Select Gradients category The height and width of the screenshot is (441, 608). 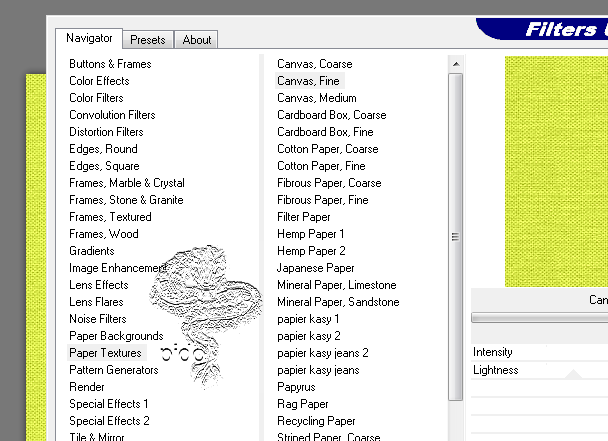click(x=91, y=251)
